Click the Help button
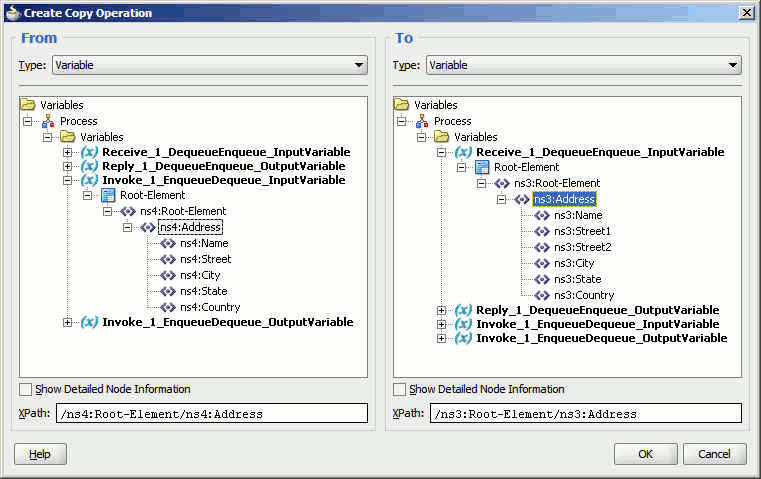Viewport: 761px width, 479px height. [x=40, y=454]
